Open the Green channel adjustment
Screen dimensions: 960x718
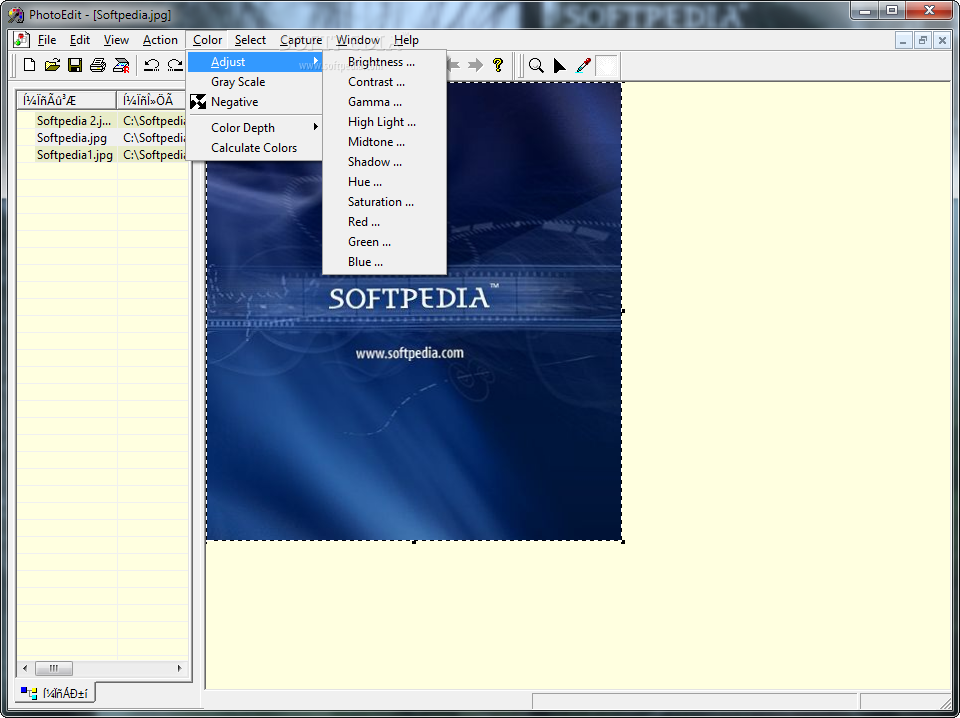[x=384, y=242]
